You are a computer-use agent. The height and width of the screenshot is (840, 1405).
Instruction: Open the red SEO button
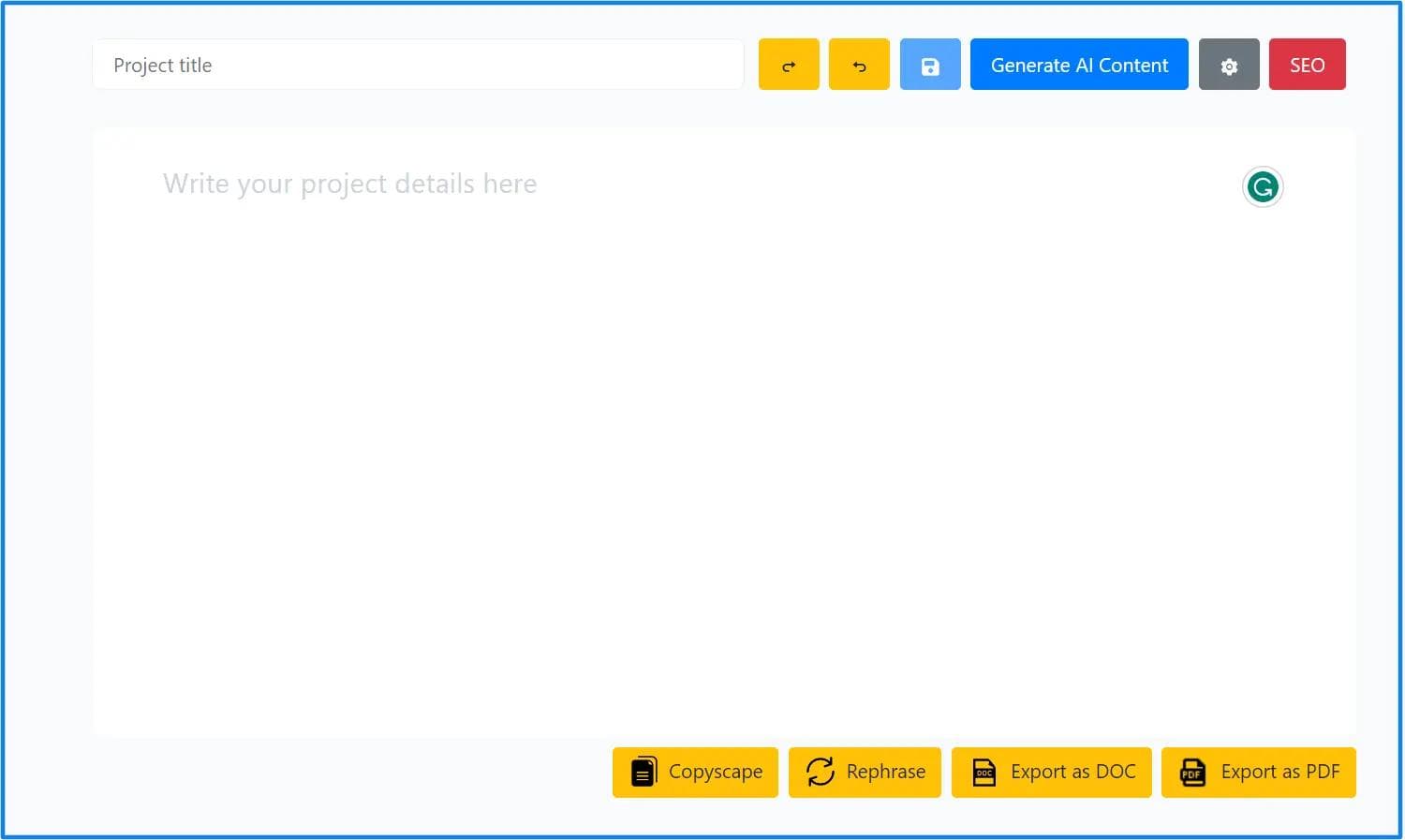coord(1307,65)
